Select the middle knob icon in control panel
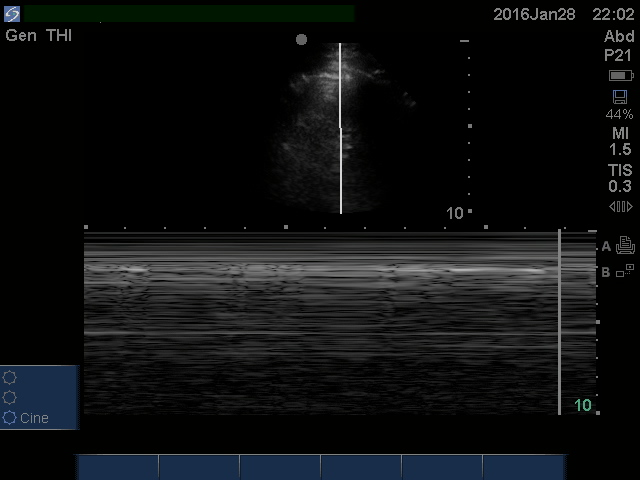This screenshot has height=480, width=640. (x=9, y=397)
